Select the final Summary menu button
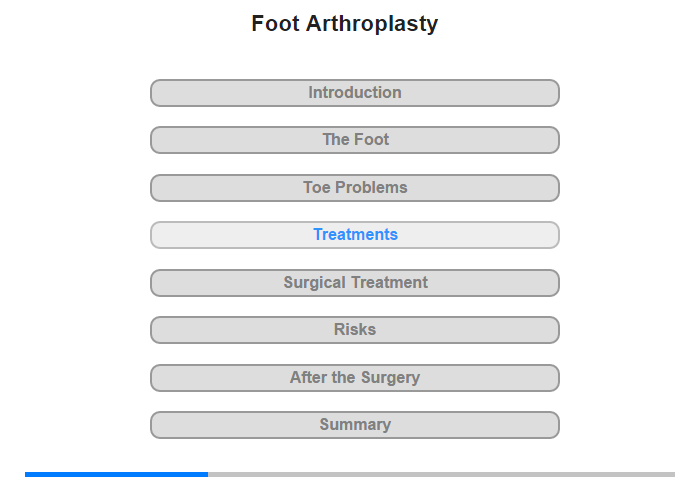The height and width of the screenshot is (480, 700). coord(355,425)
